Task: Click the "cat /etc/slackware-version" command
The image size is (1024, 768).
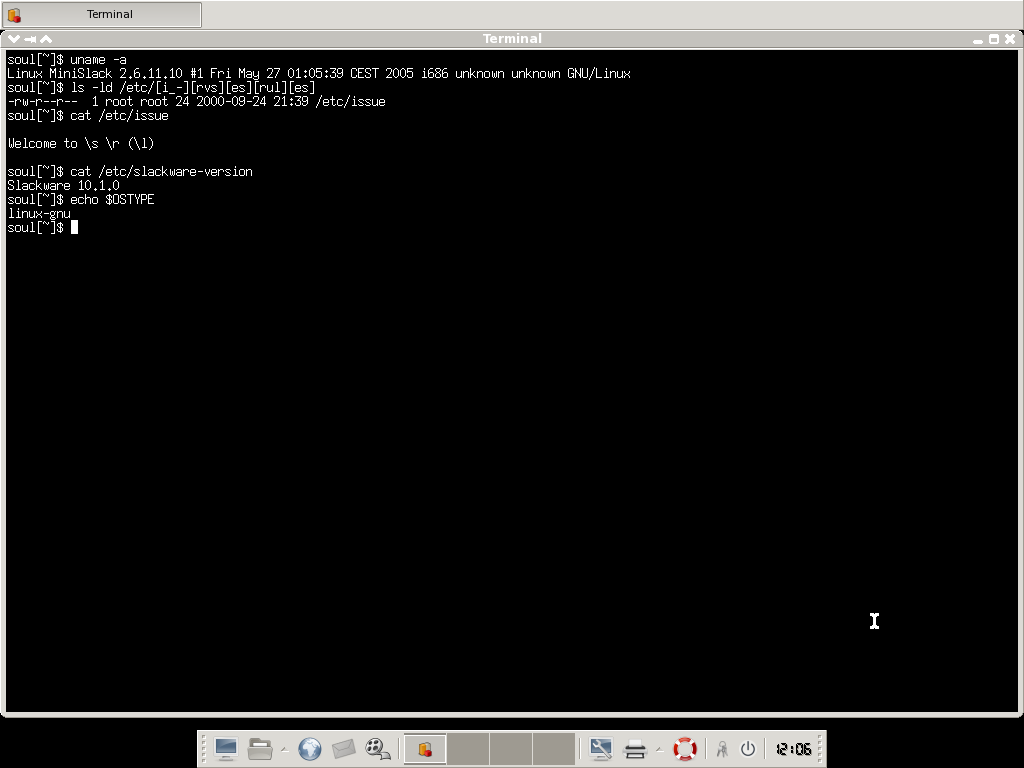Action: click(161, 172)
